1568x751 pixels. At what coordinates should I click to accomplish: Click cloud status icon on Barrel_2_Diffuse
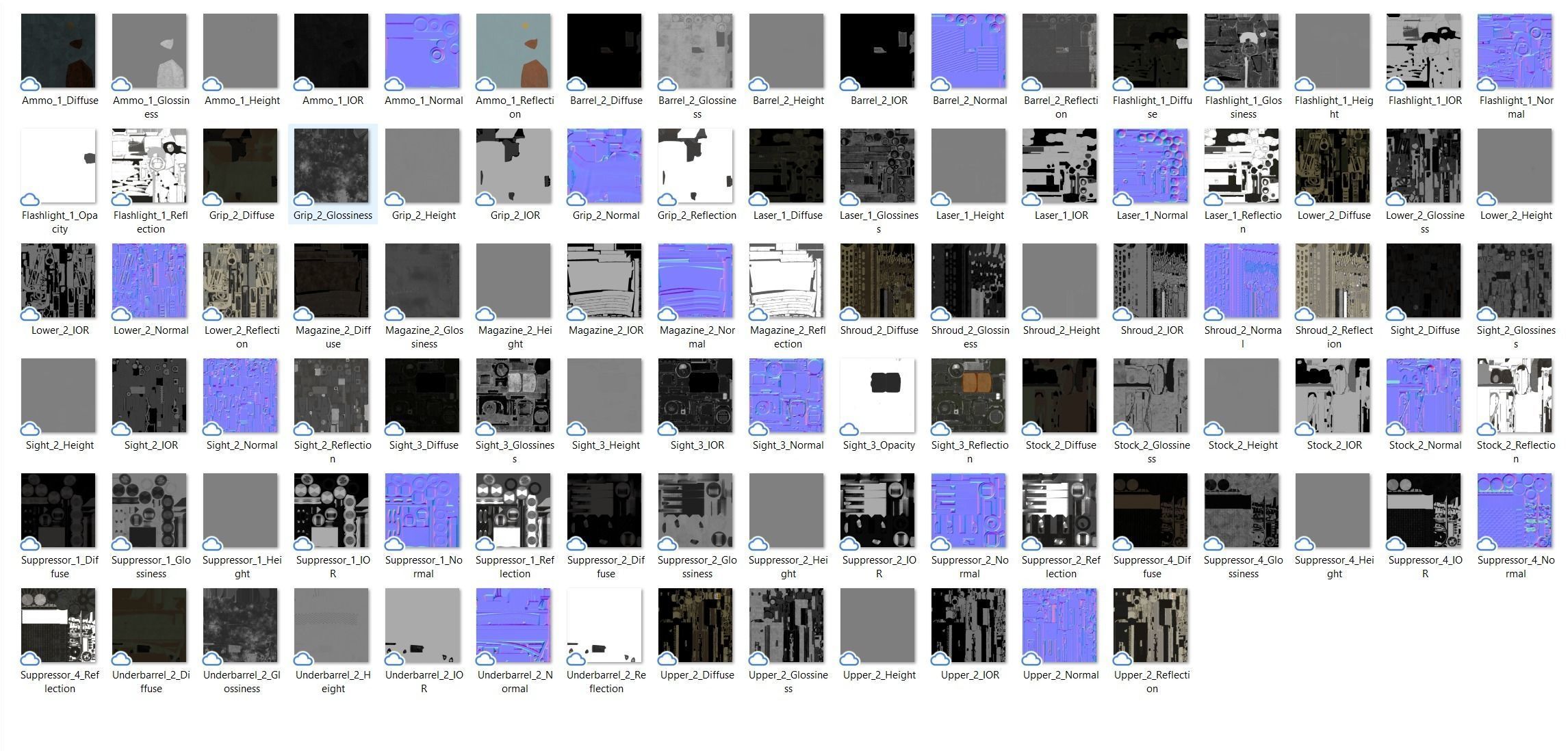[576, 85]
